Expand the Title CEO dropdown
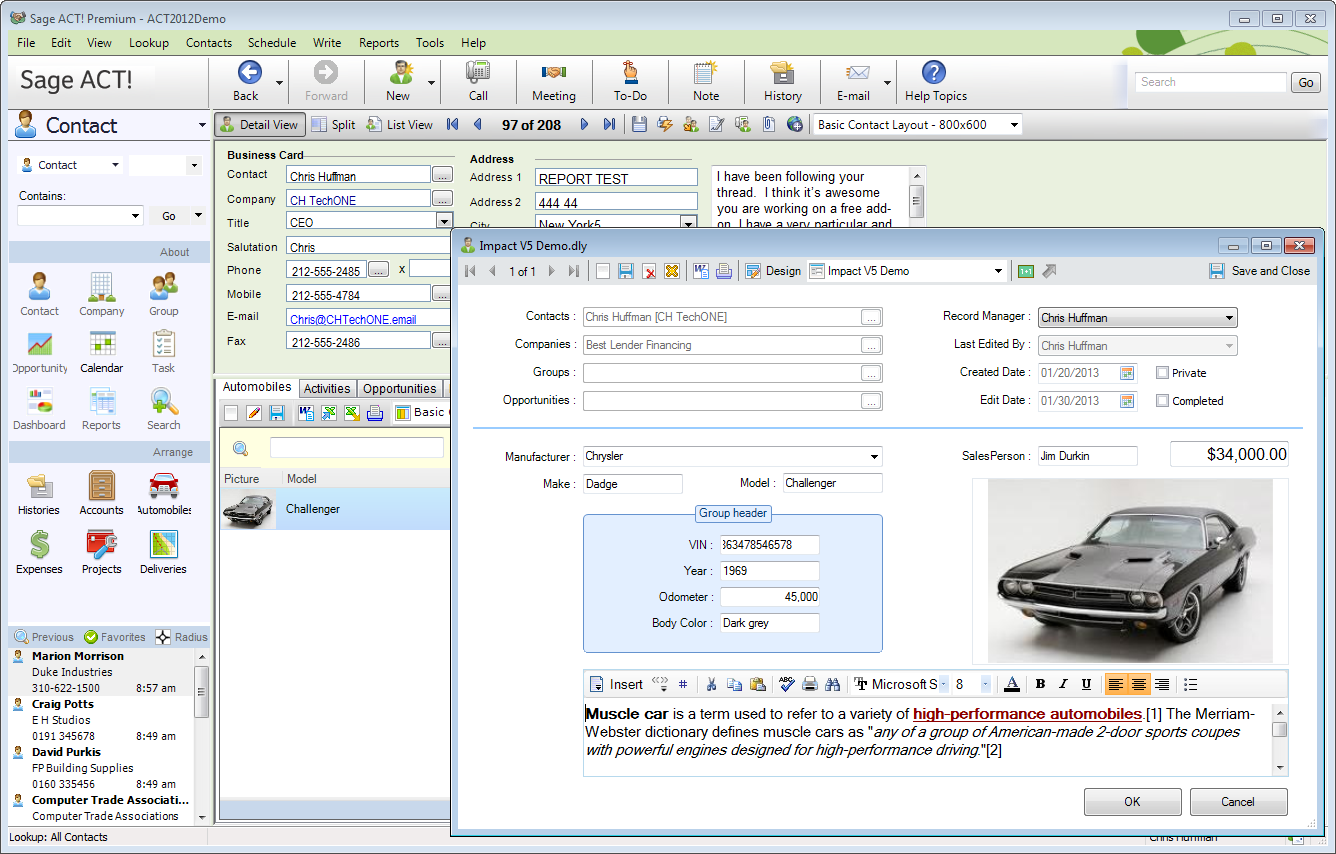The height and width of the screenshot is (854, 1336). tap(444, 222)
